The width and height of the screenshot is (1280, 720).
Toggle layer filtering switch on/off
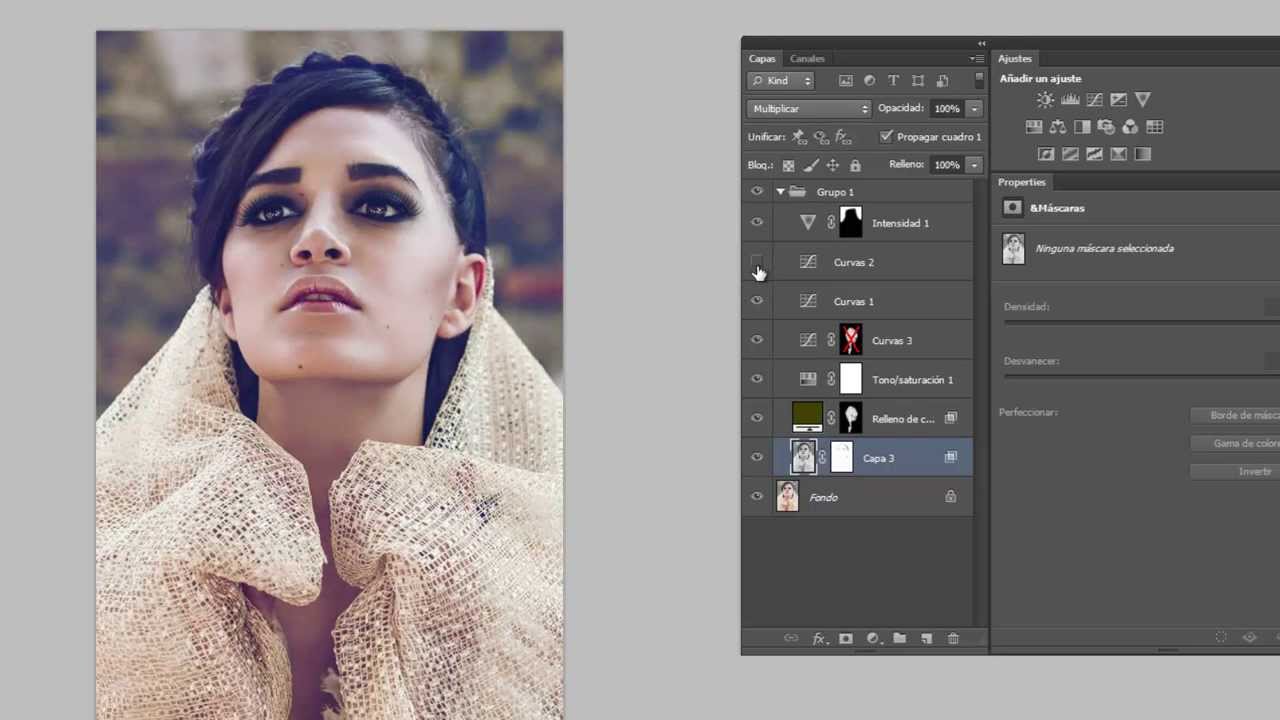[978, 81]
